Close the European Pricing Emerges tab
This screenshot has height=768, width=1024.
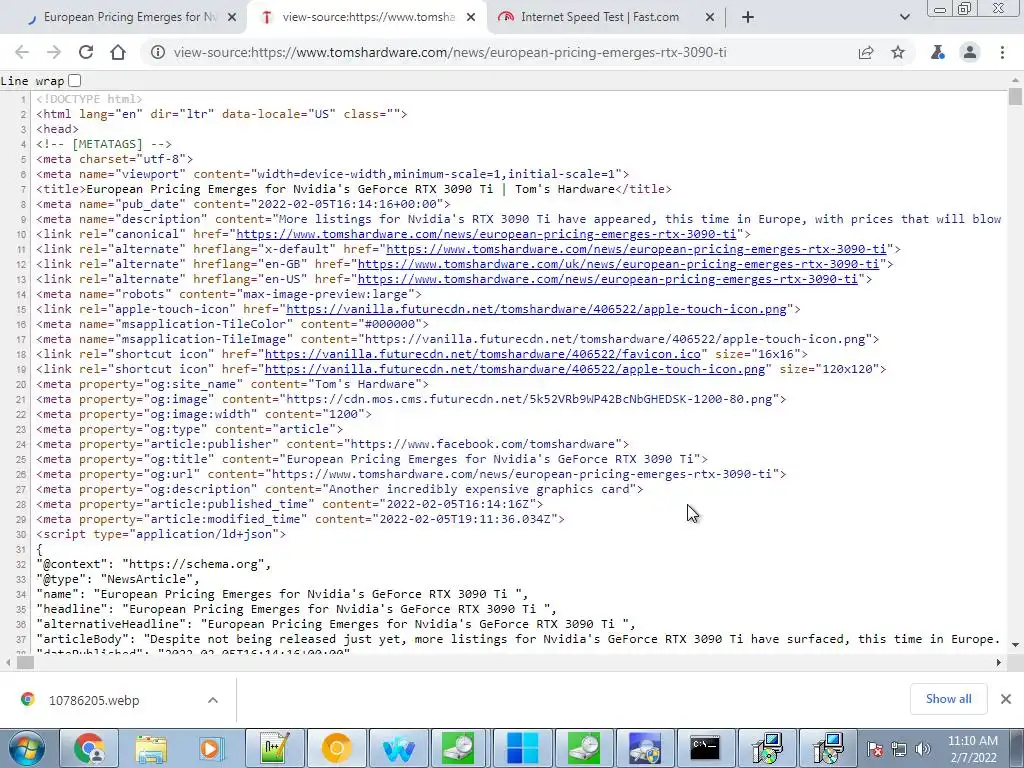click(232, 18)
